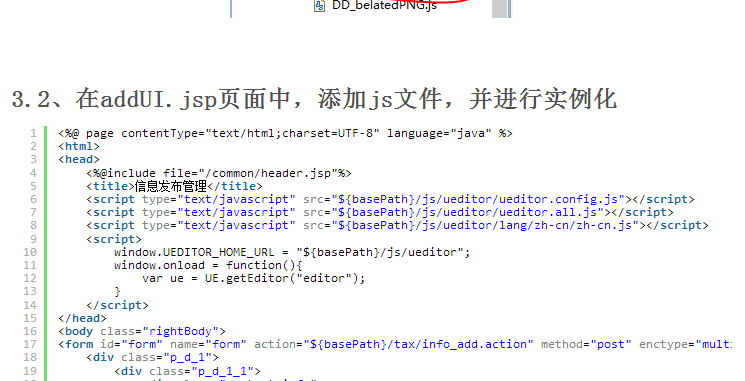Screen dimensions: 745x381
Task: Click the title '信息发布管理' text
Action: tap(171, 186)
